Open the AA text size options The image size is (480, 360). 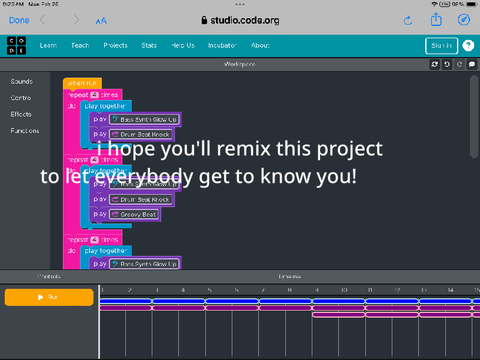(101, 21)
